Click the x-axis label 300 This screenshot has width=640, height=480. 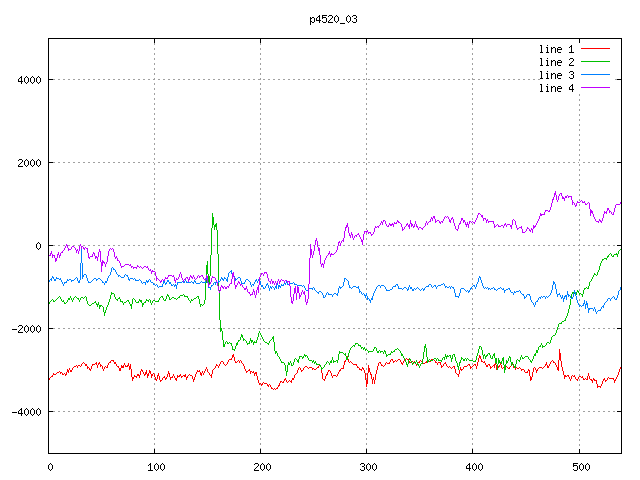coord(368,467)
